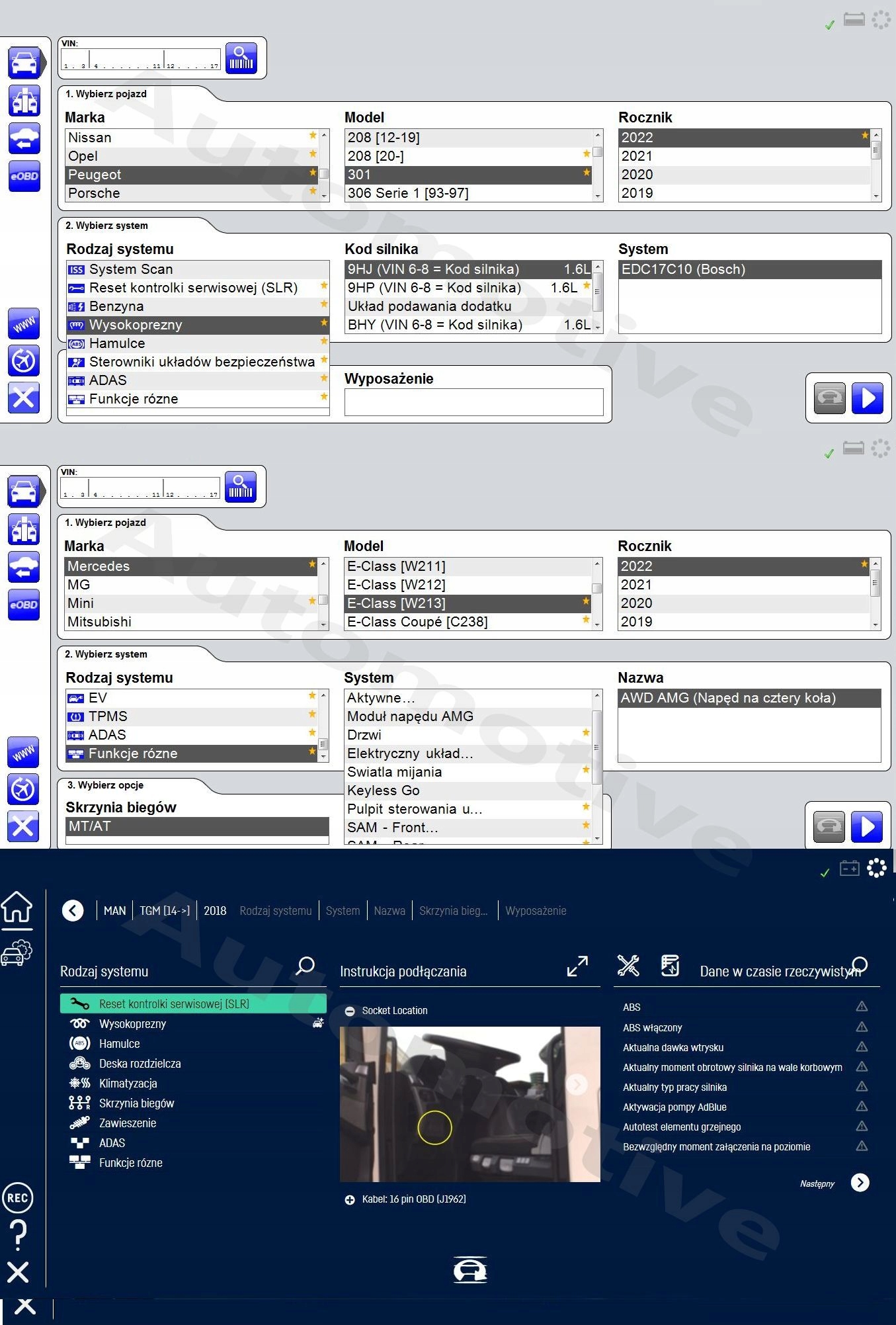Select Opel in the Marka list
Screen dimensions: 896x1325
coord(192,156)
